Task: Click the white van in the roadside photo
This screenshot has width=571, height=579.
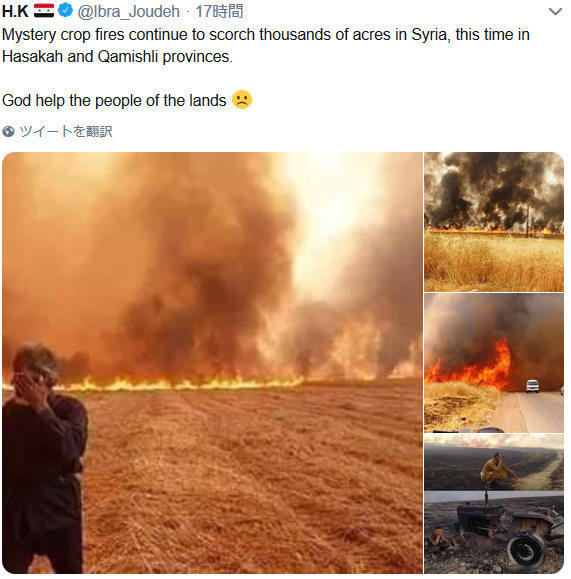Action: tap(532, 386)
